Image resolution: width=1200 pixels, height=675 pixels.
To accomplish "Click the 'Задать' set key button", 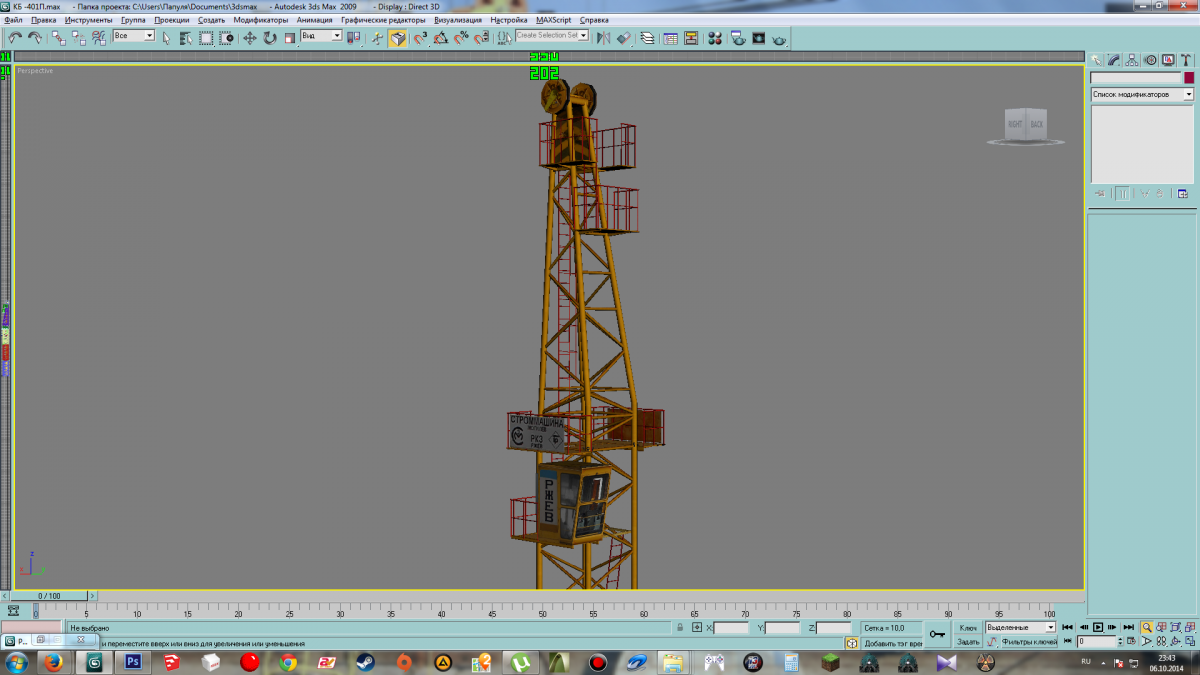I will click(968, 642).
